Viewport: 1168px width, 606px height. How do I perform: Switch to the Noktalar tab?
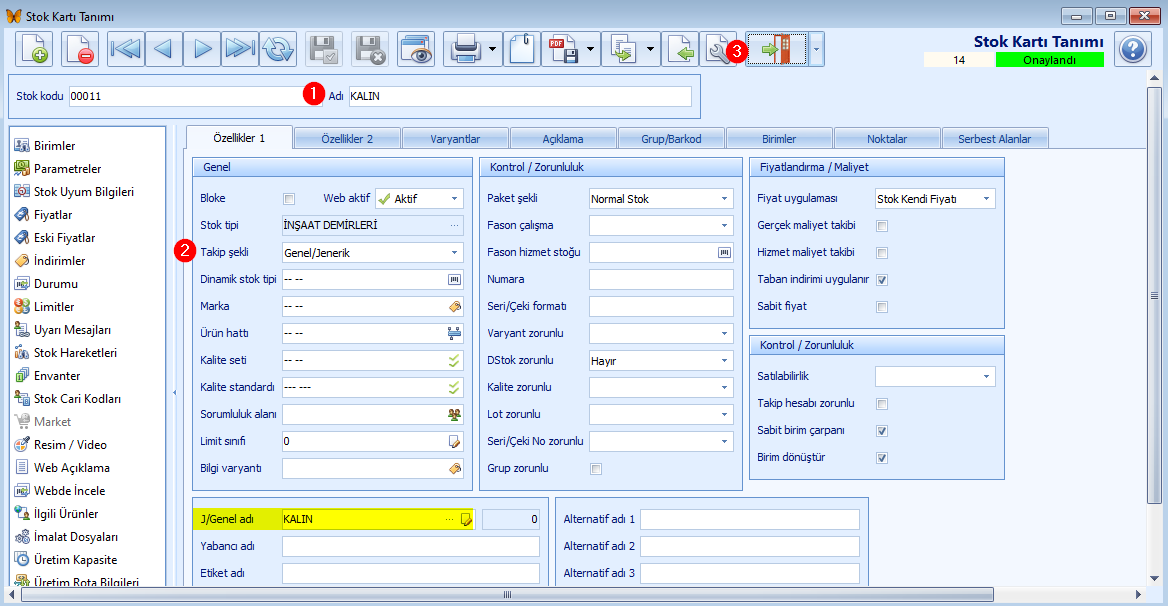click(887, 138)
